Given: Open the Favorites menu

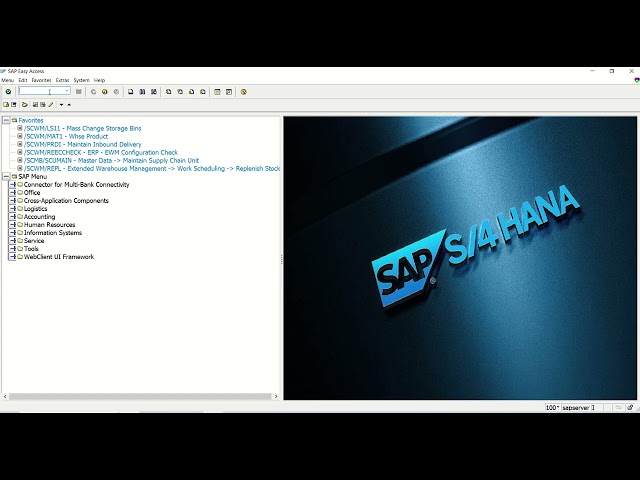Looking at the screenshot, I should [41, 80].
